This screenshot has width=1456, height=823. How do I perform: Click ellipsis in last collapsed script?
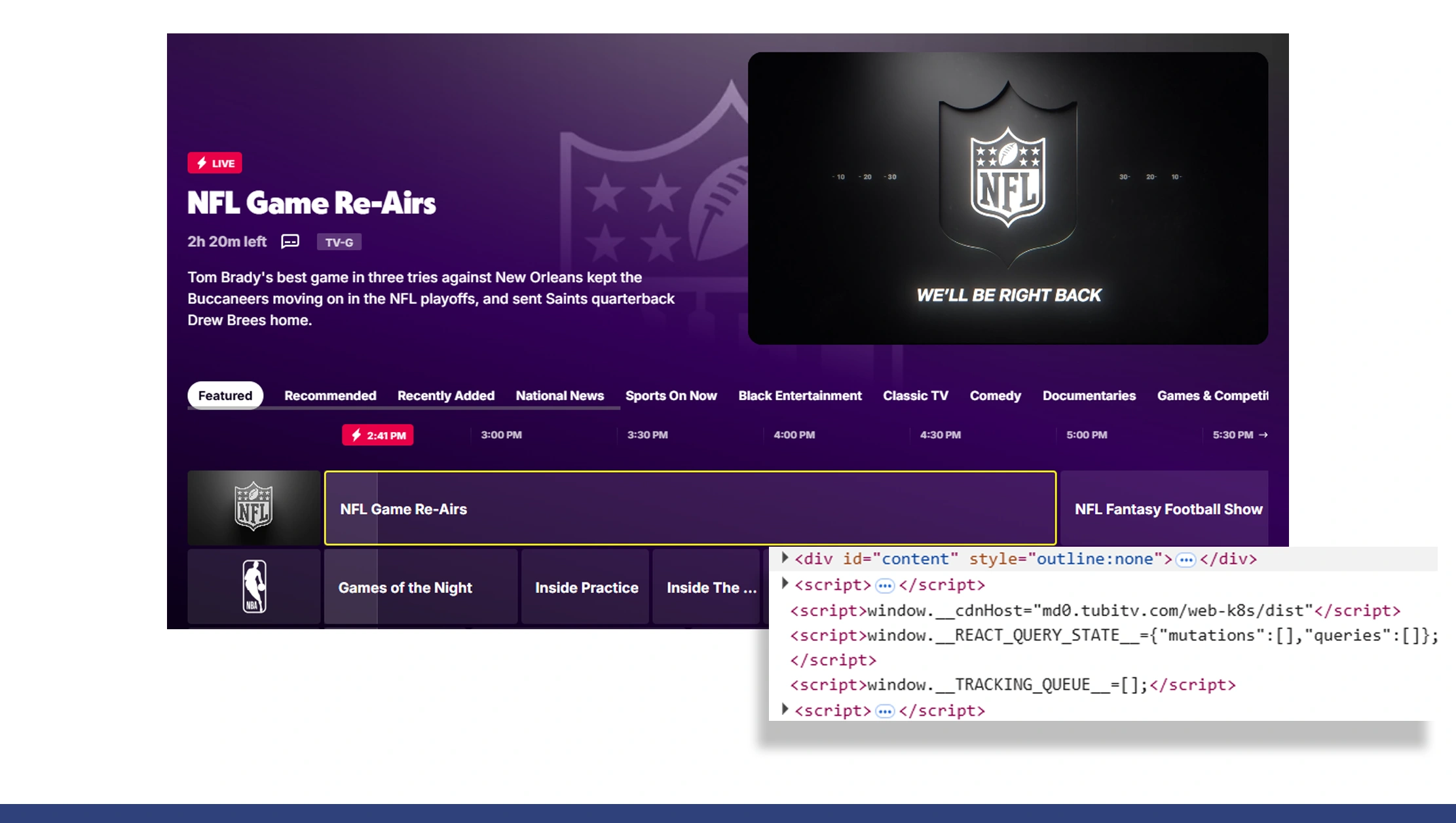[885, 711]
